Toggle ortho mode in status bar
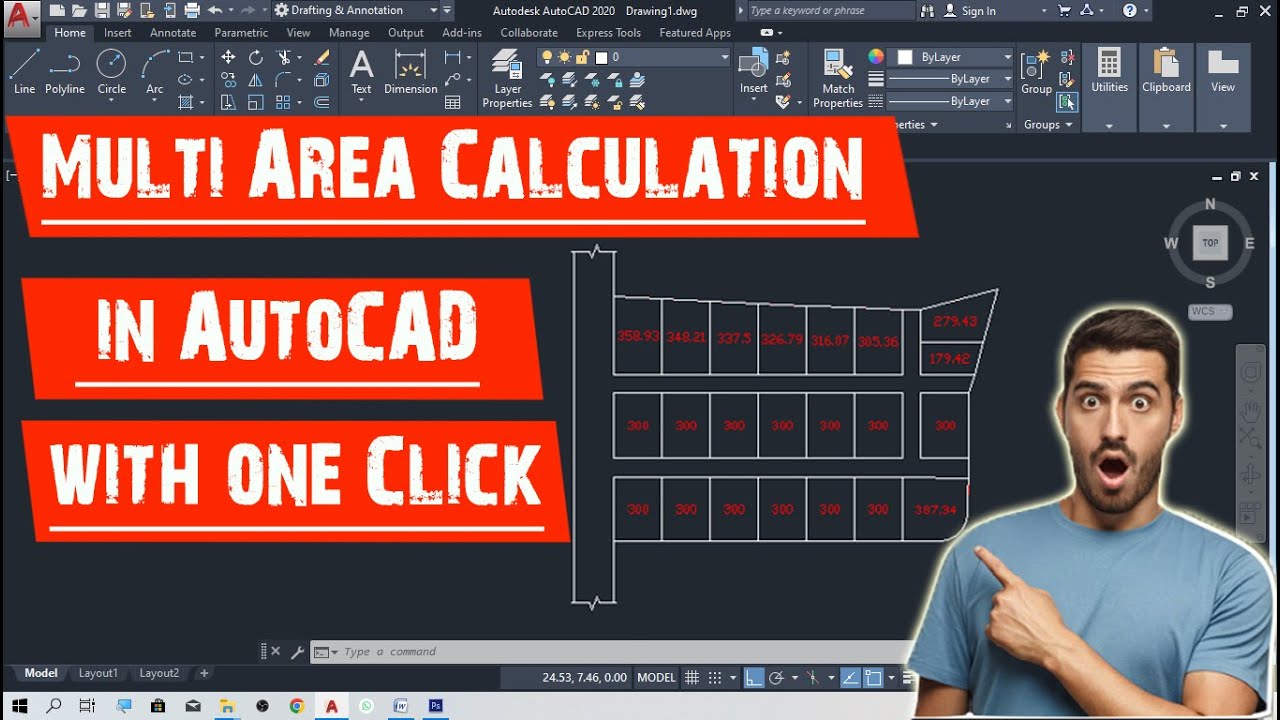1280x720 pixels. tap(753, 677)
